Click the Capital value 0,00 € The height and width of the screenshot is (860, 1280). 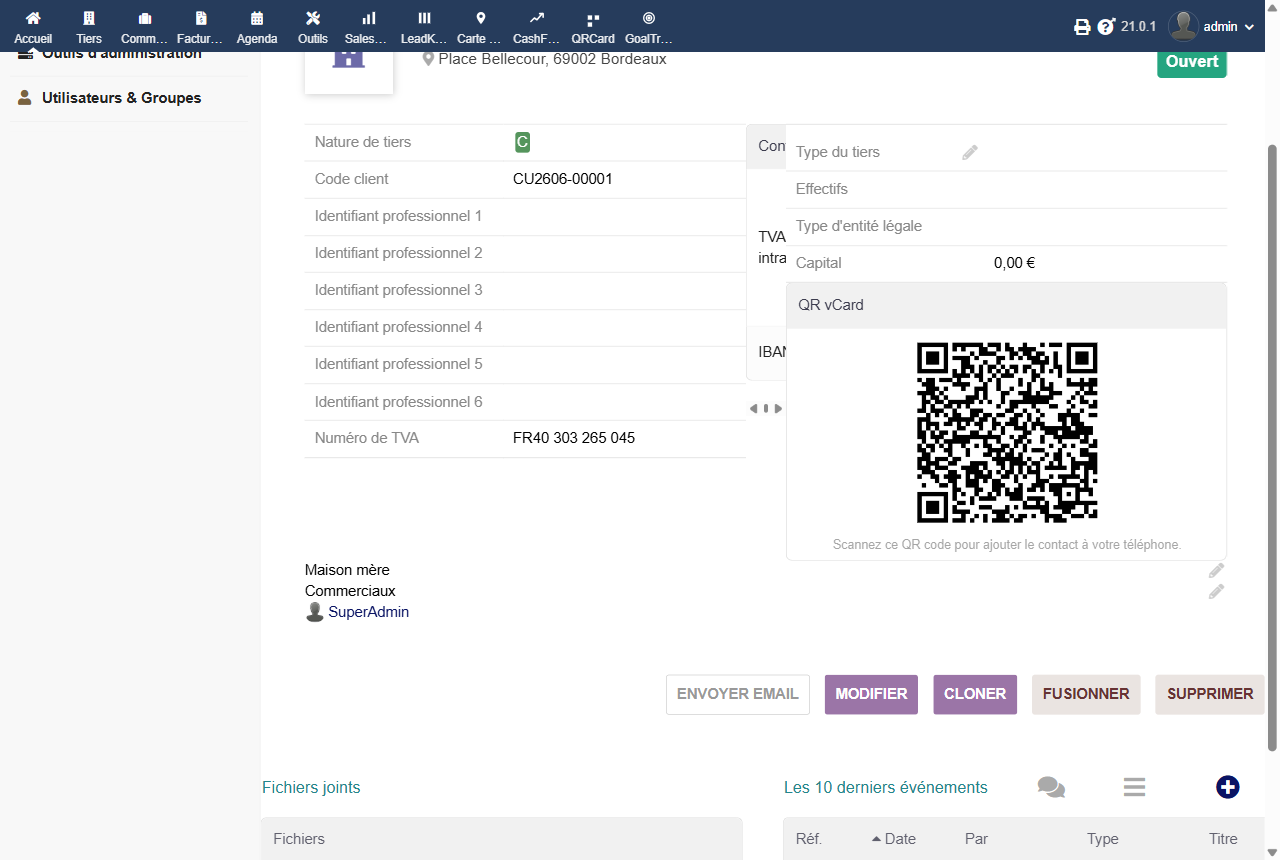click(1014, 263)
